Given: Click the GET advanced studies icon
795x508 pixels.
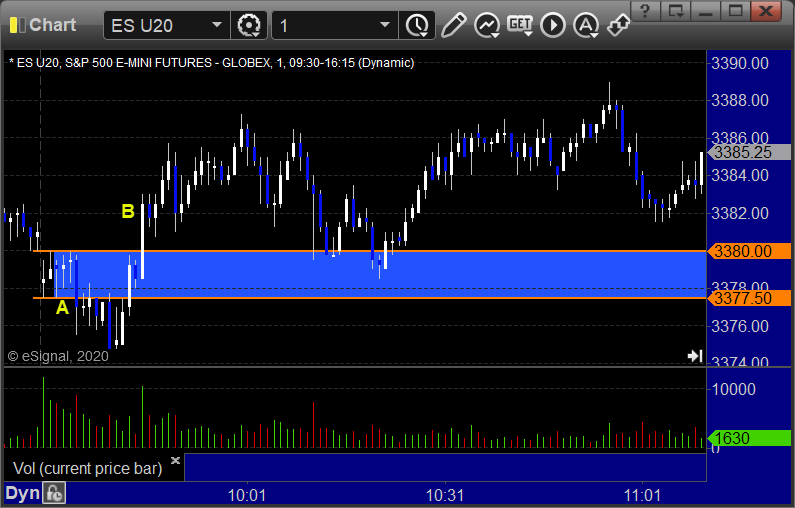Looking at the screenshot, I should [x=520, y=25].
